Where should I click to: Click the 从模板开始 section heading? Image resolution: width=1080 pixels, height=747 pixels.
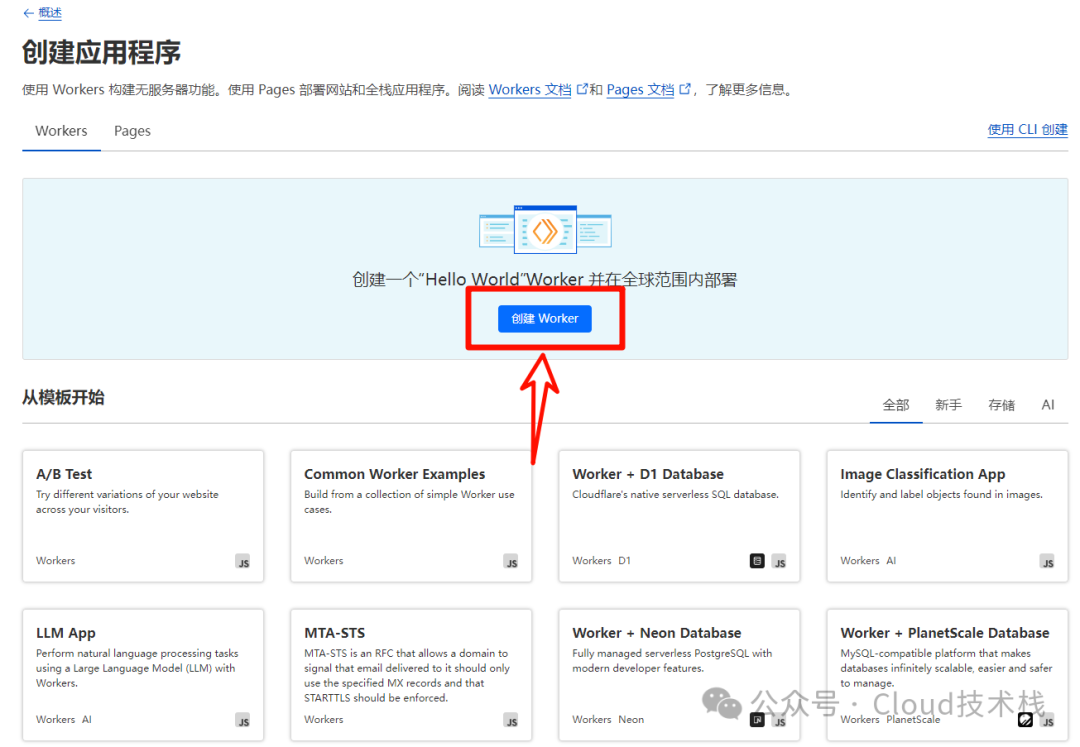click(63, 397)
